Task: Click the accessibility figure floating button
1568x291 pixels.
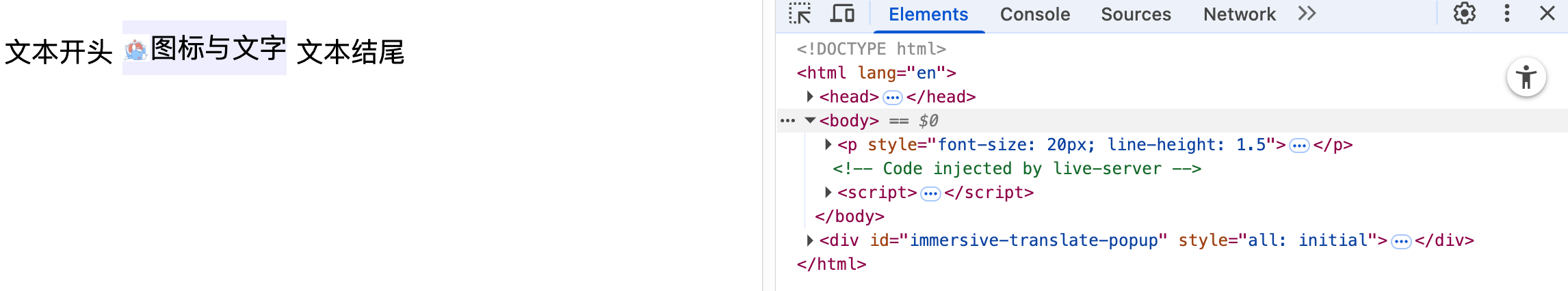Action: [x=1526, y=77]
